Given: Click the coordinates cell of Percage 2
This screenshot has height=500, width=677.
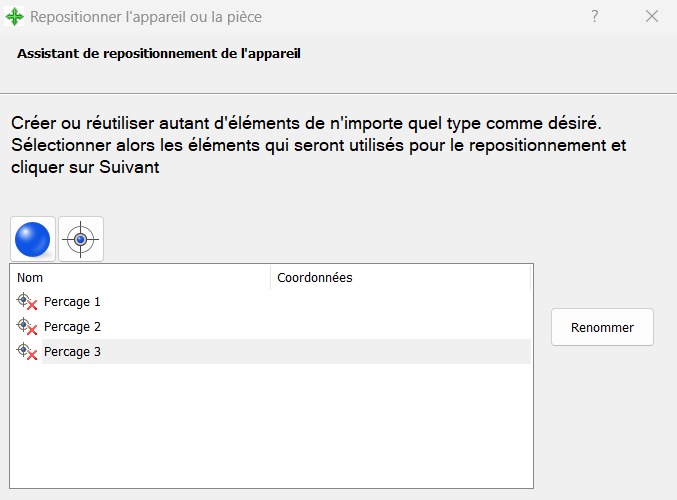Looking at the screenshot, I should (400, 326).
